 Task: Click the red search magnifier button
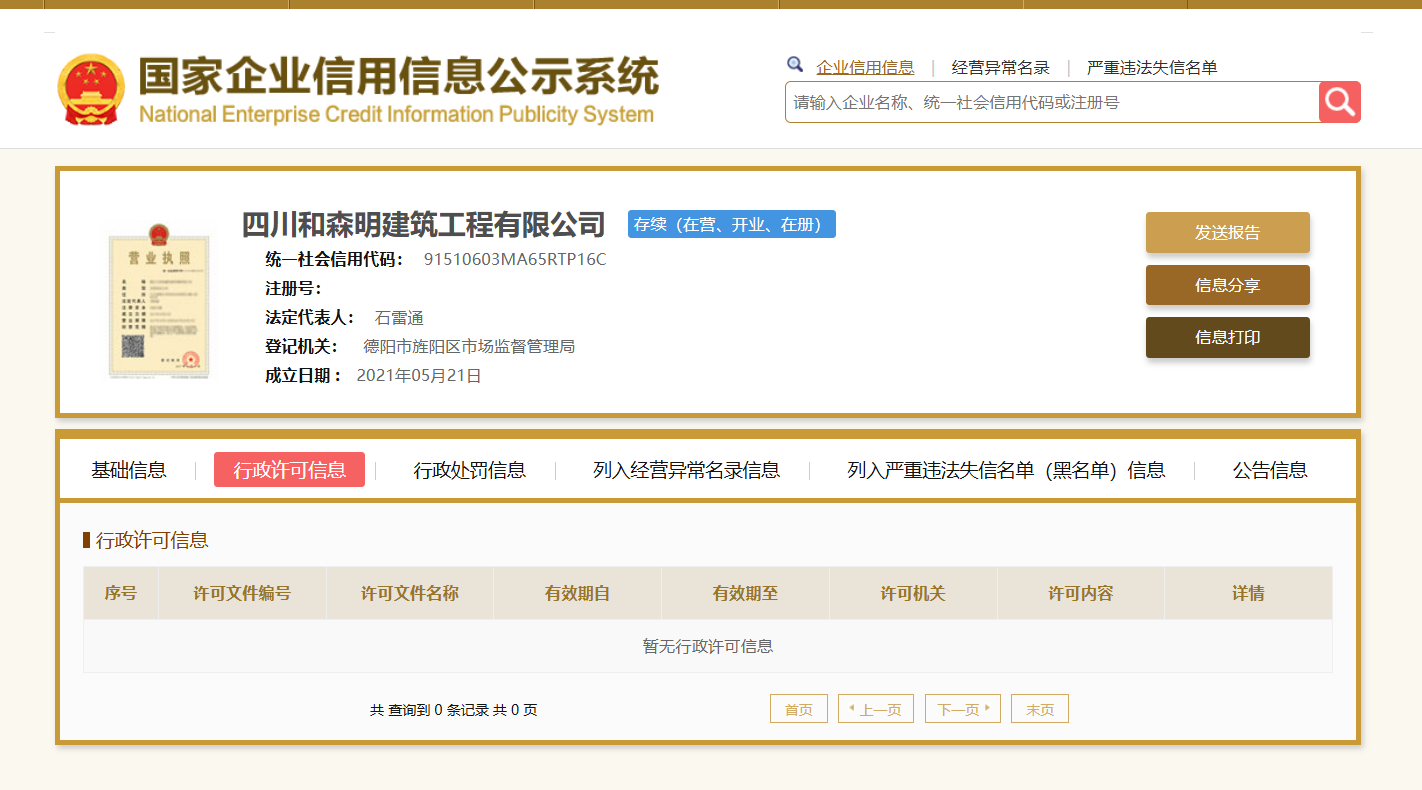(1340, 102)
